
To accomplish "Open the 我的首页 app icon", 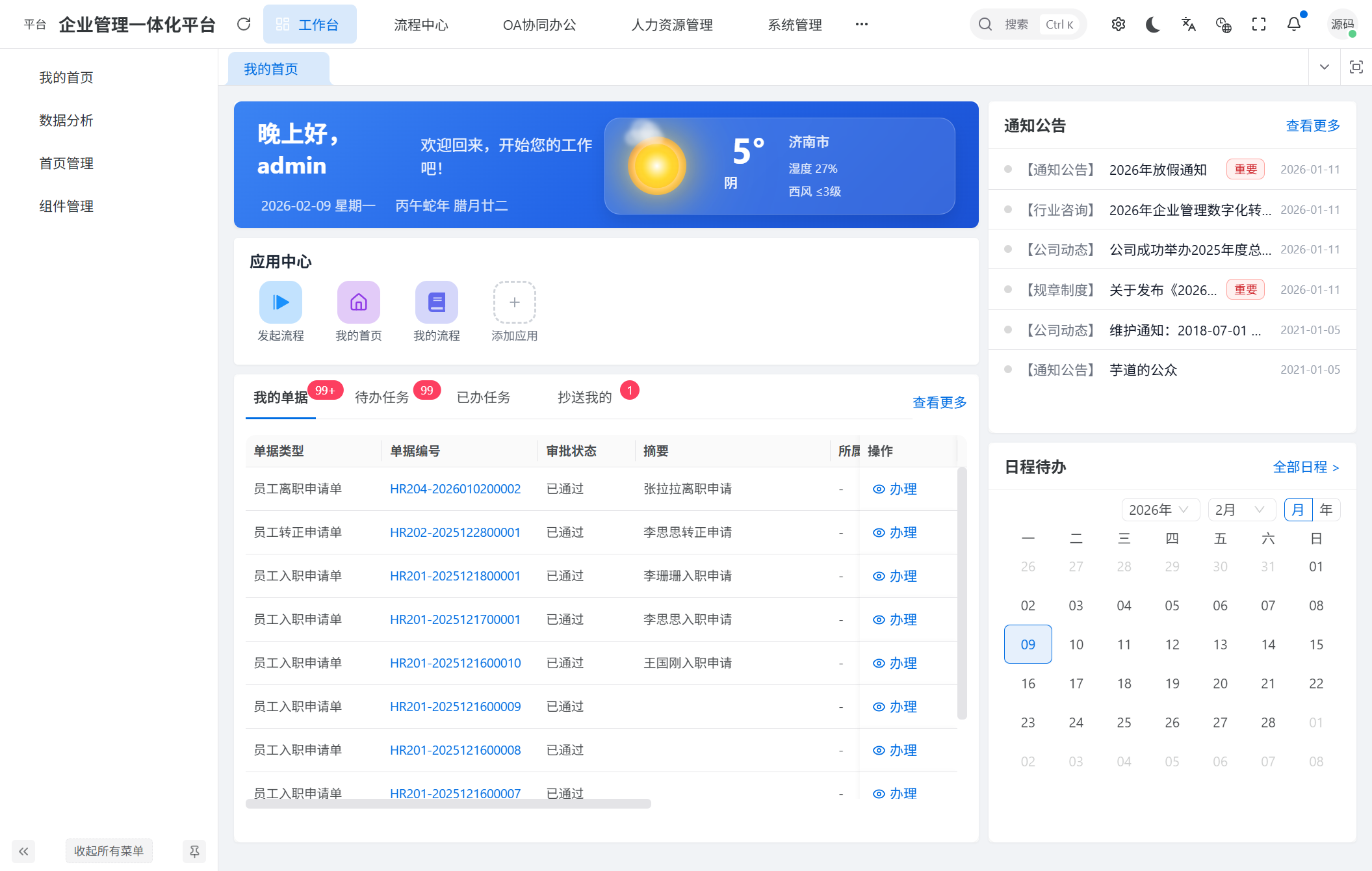I will 358,302.
